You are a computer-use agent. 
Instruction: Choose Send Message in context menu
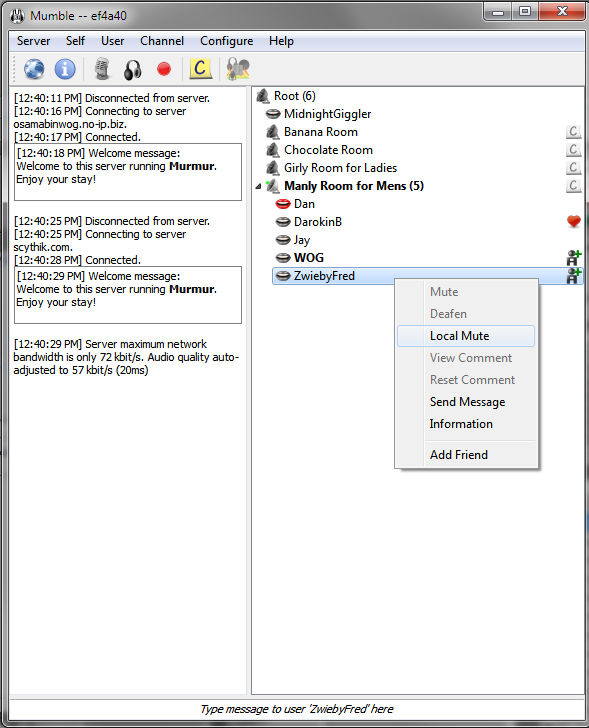[x=466, y=402]
